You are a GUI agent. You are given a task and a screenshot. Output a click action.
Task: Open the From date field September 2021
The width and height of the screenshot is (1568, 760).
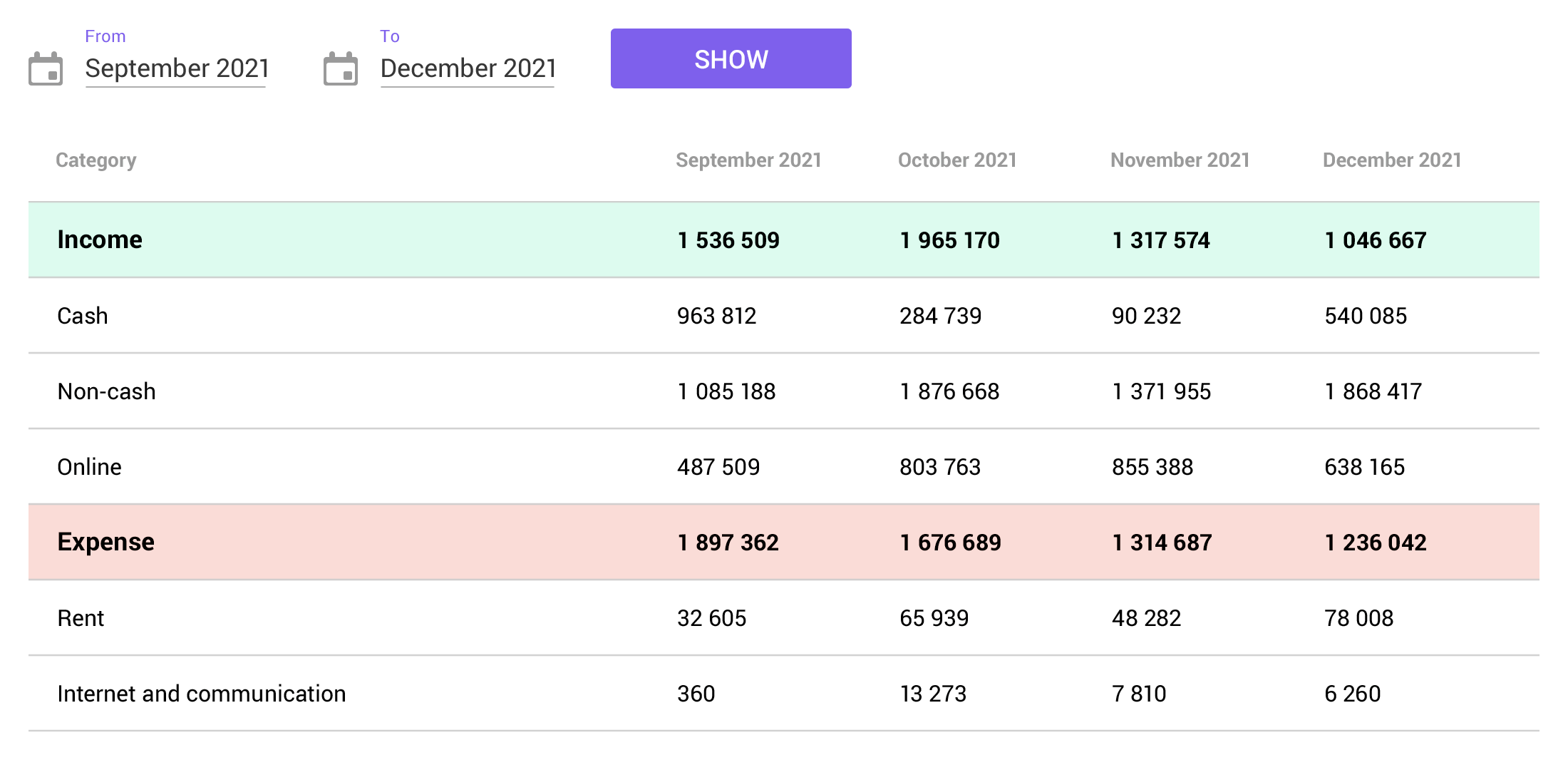tap(176, 68)
